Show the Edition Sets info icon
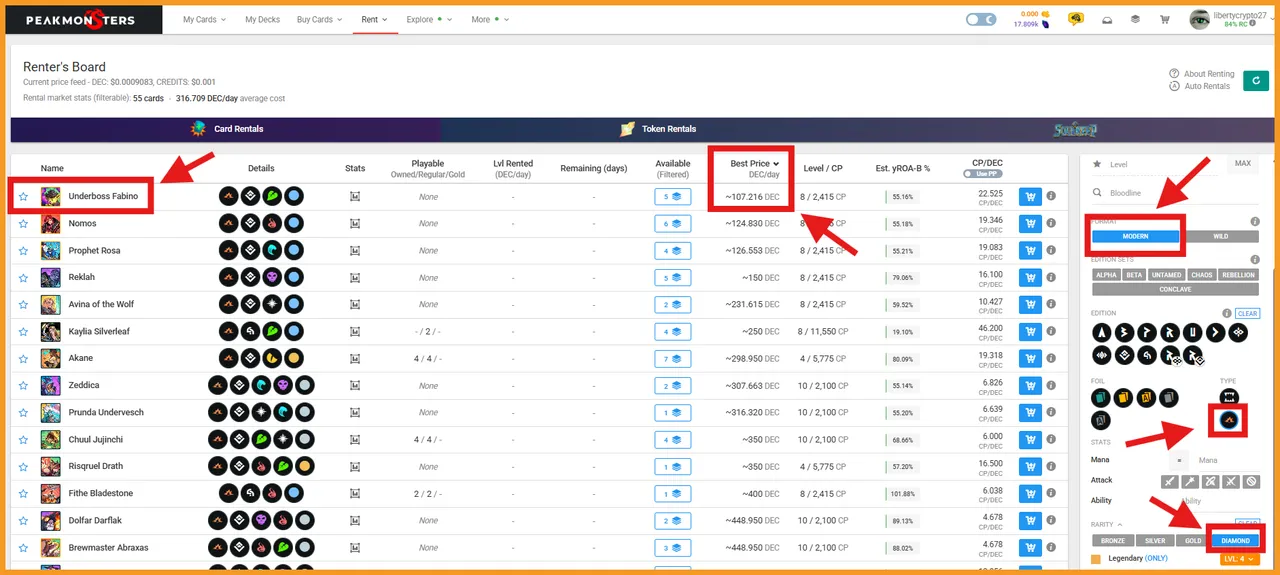 1254,260
